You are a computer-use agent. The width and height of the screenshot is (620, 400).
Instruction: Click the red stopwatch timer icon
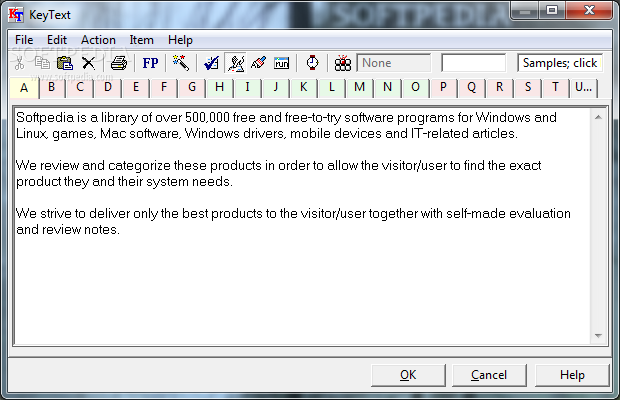point(312,63)
